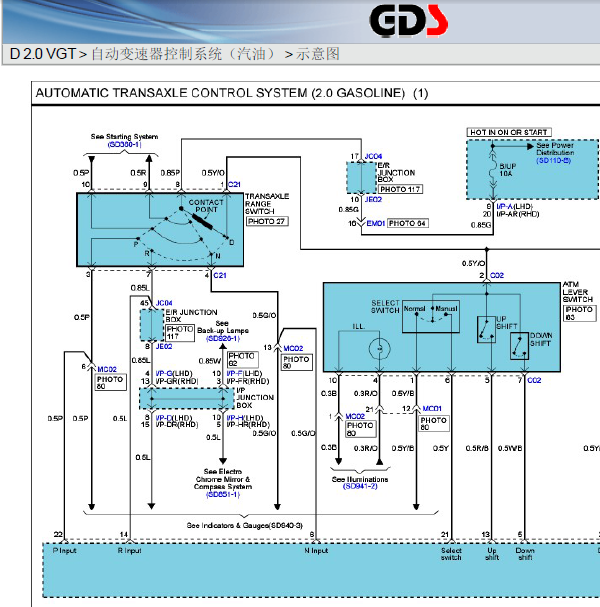Open connector C21 at pin 4
Screen dimensions: 600x607
coord(220,275)
